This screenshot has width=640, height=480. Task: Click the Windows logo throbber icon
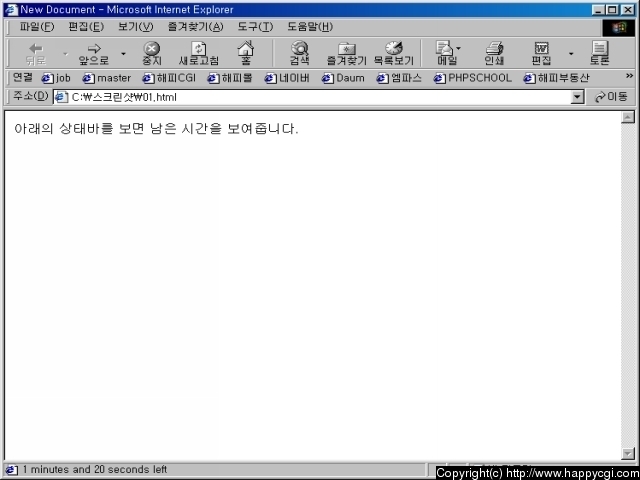[619, 28]
